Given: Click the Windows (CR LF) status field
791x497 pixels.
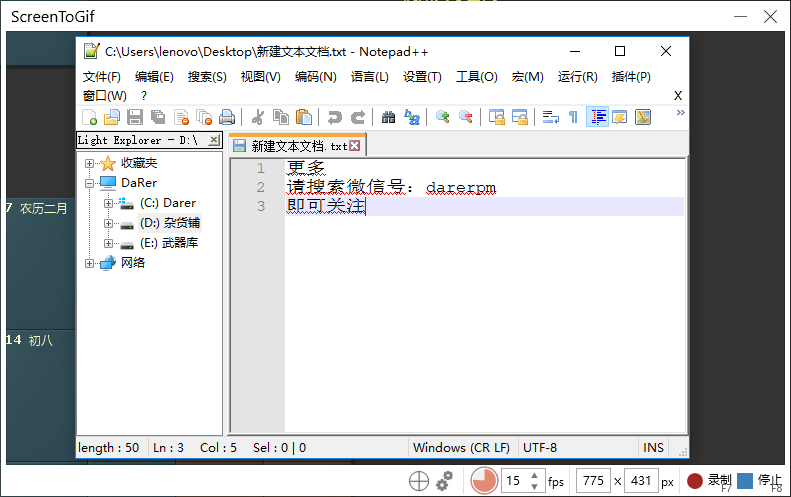Looking at the screenshot, I should 462,448.
